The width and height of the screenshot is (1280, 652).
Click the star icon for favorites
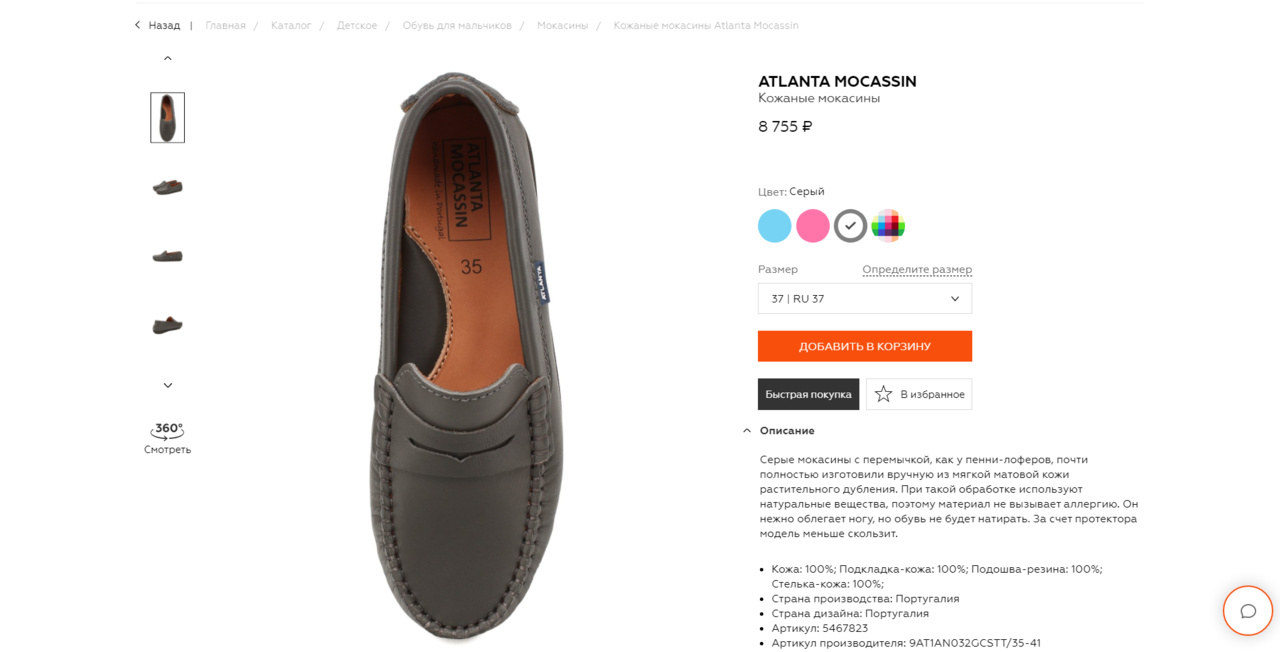click(883, 394)
